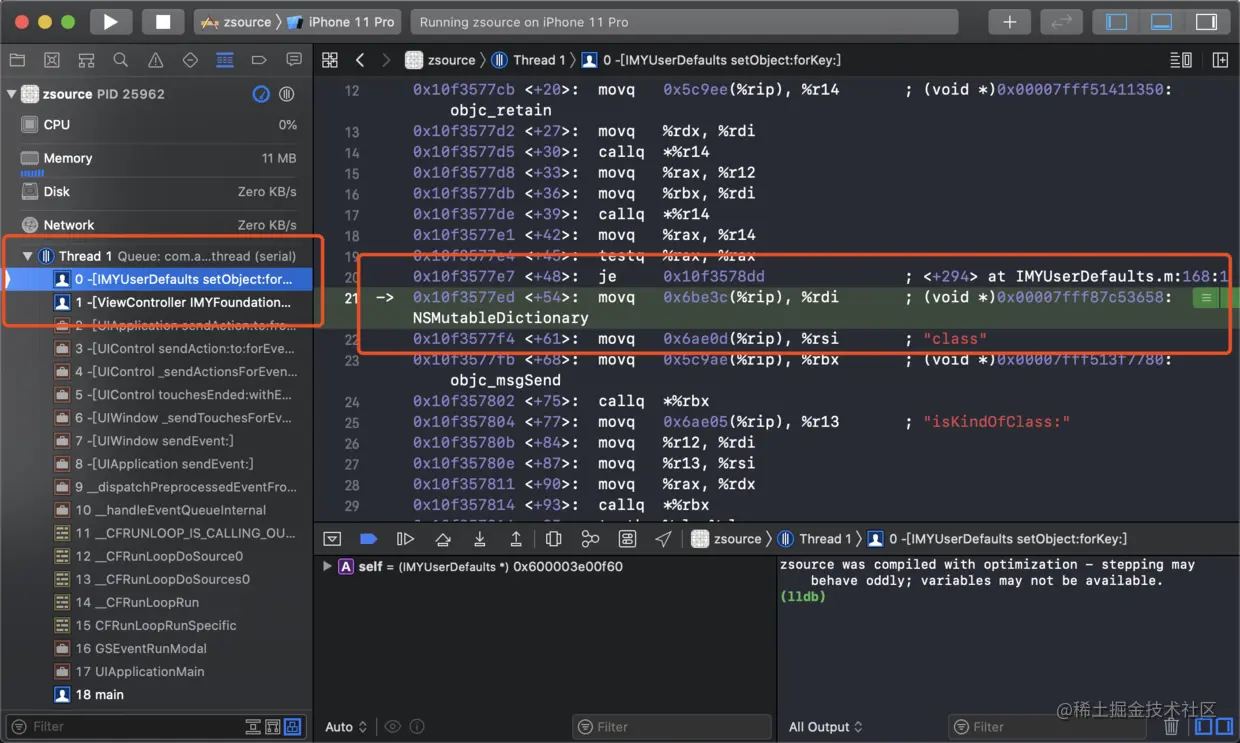Open the Report navigator icon
Image resolution: width=1240 pixels, height=743 pixels.
[294, 60]
